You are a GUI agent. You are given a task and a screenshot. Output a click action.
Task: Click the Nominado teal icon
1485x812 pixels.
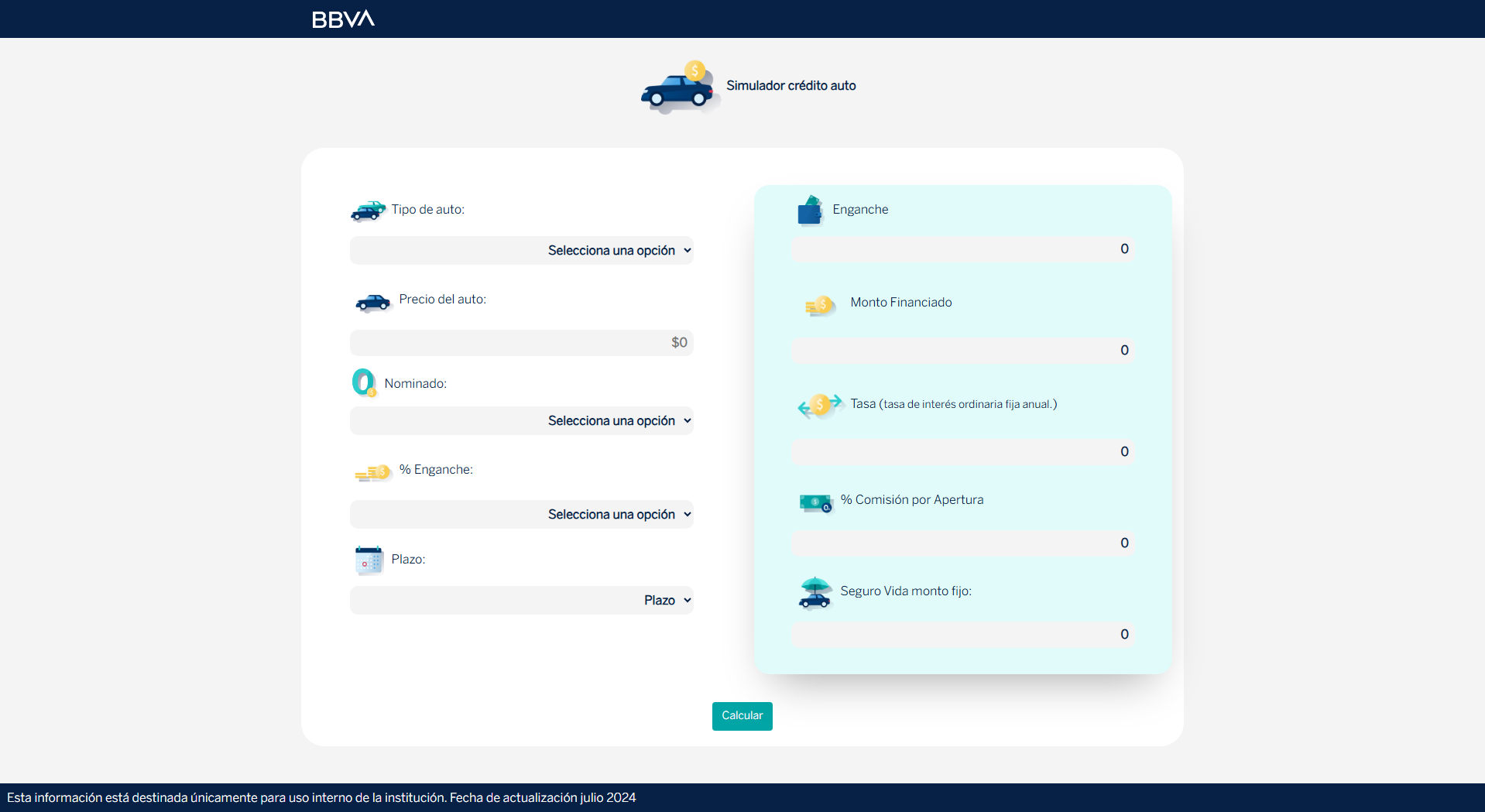(364, 383)
